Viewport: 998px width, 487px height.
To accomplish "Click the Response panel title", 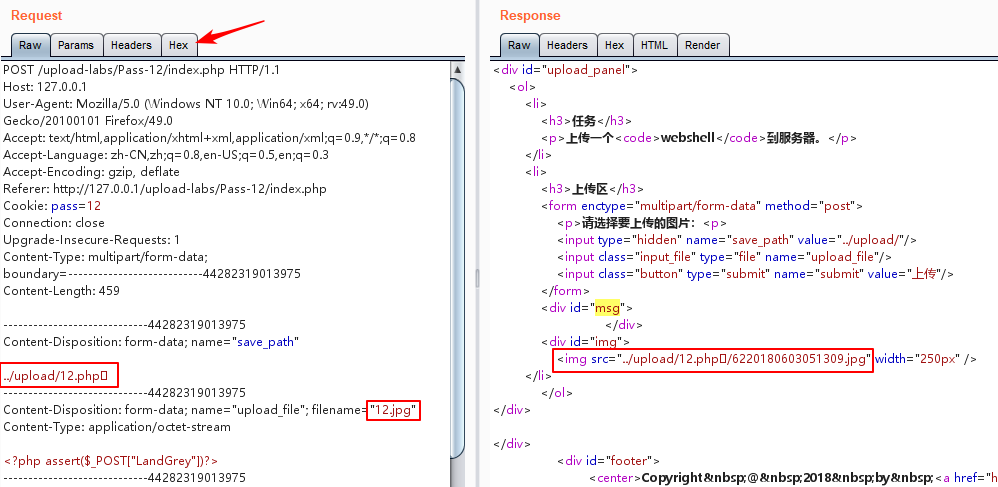I will click(x=530, y=16).
